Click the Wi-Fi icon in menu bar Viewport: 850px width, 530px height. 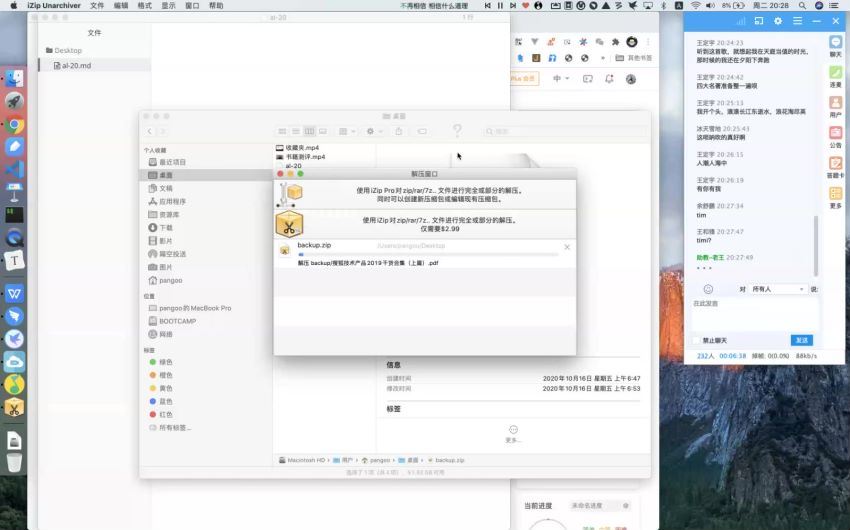click(696, 5)
